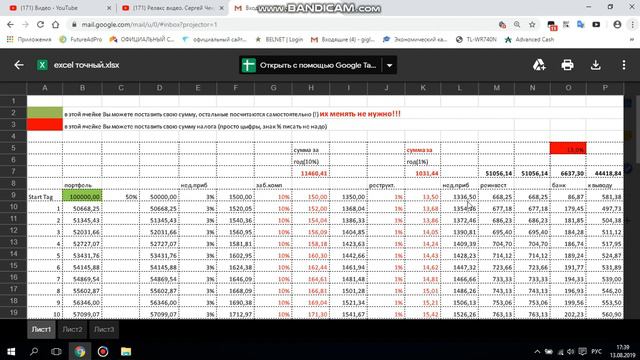Click the bold value 44418,84
Image resolution: width=640 pixels, height=360 pixels.
608,173
